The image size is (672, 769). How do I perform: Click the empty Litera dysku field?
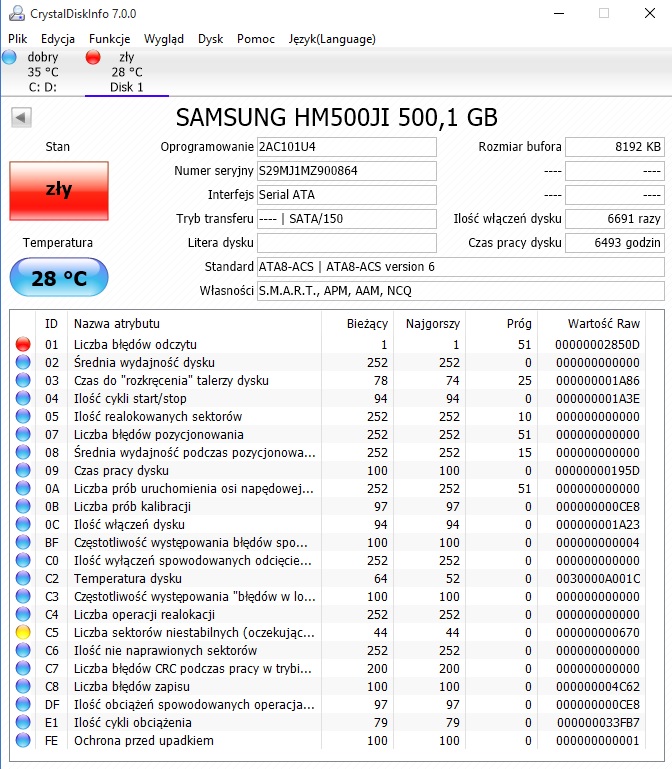(x=347, y=243)
